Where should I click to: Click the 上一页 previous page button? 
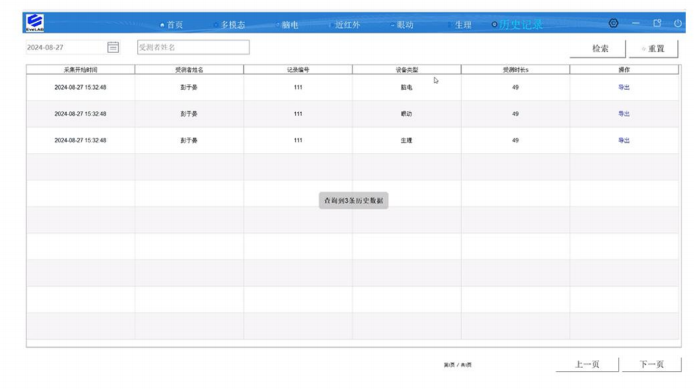(587, 364)
